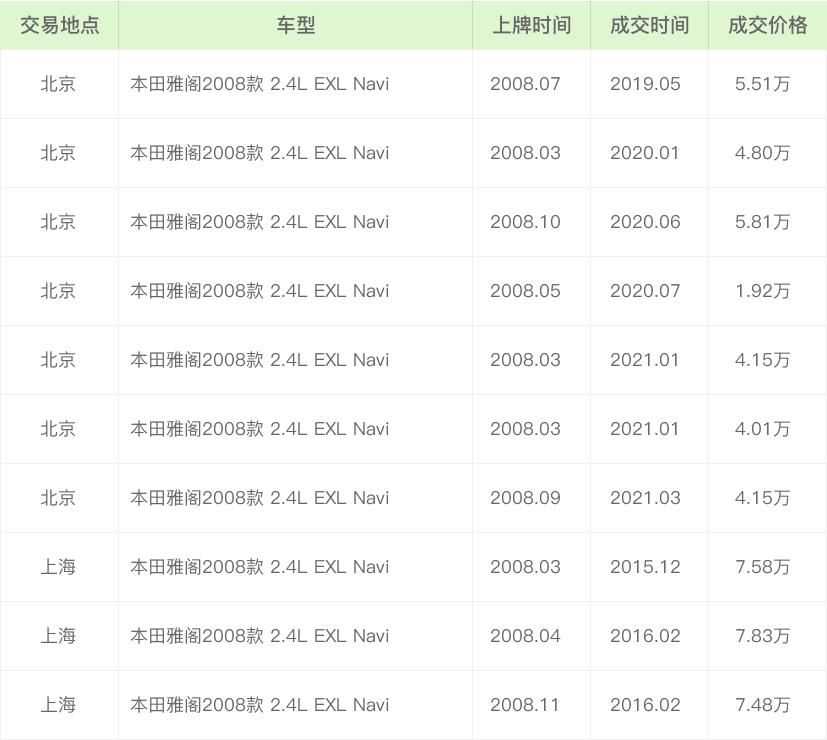Click the deal date 2020.06
The width and height of the screenshot is (827, 740).
pos(645,222)
